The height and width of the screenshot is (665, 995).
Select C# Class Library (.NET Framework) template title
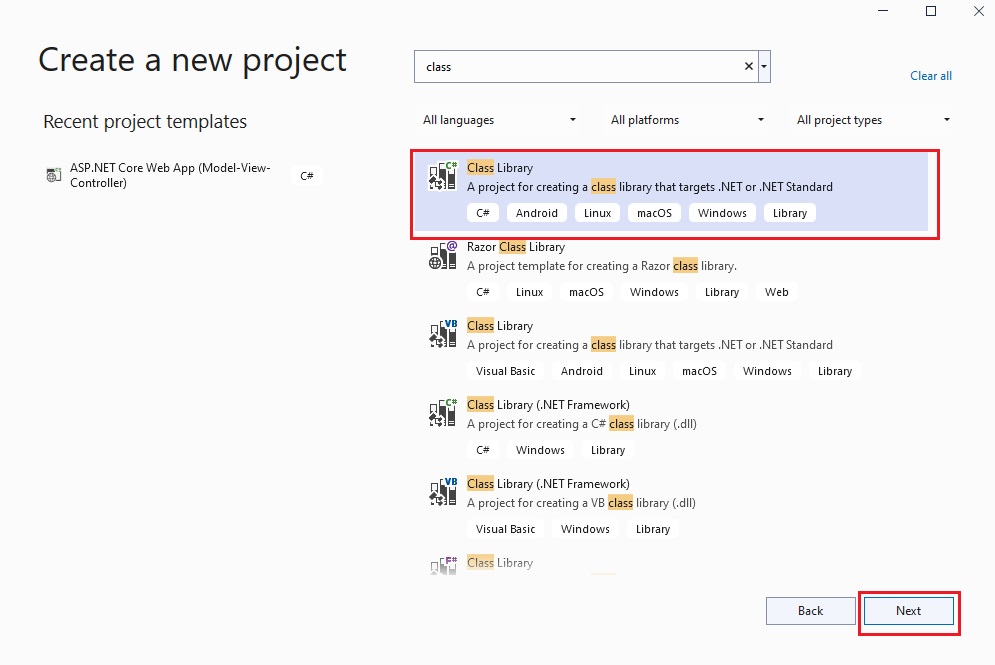point(548,405)
